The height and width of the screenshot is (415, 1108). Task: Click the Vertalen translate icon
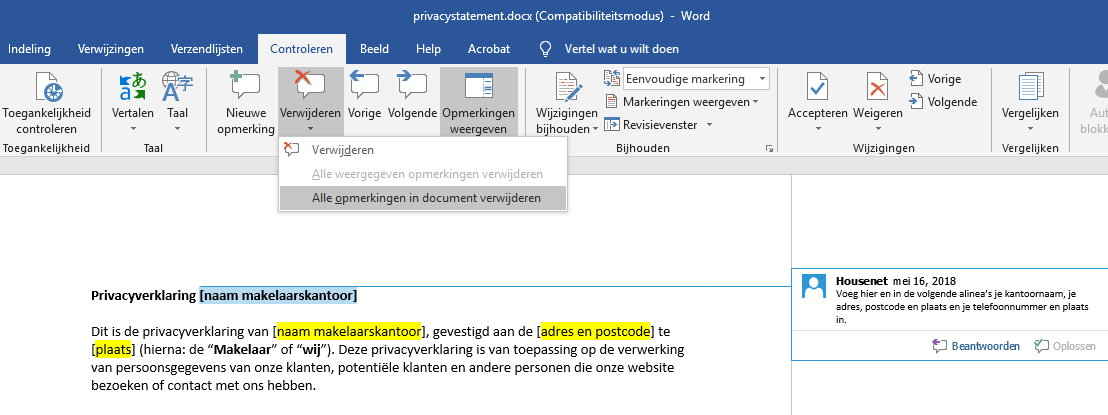click(x=133, y=87)
